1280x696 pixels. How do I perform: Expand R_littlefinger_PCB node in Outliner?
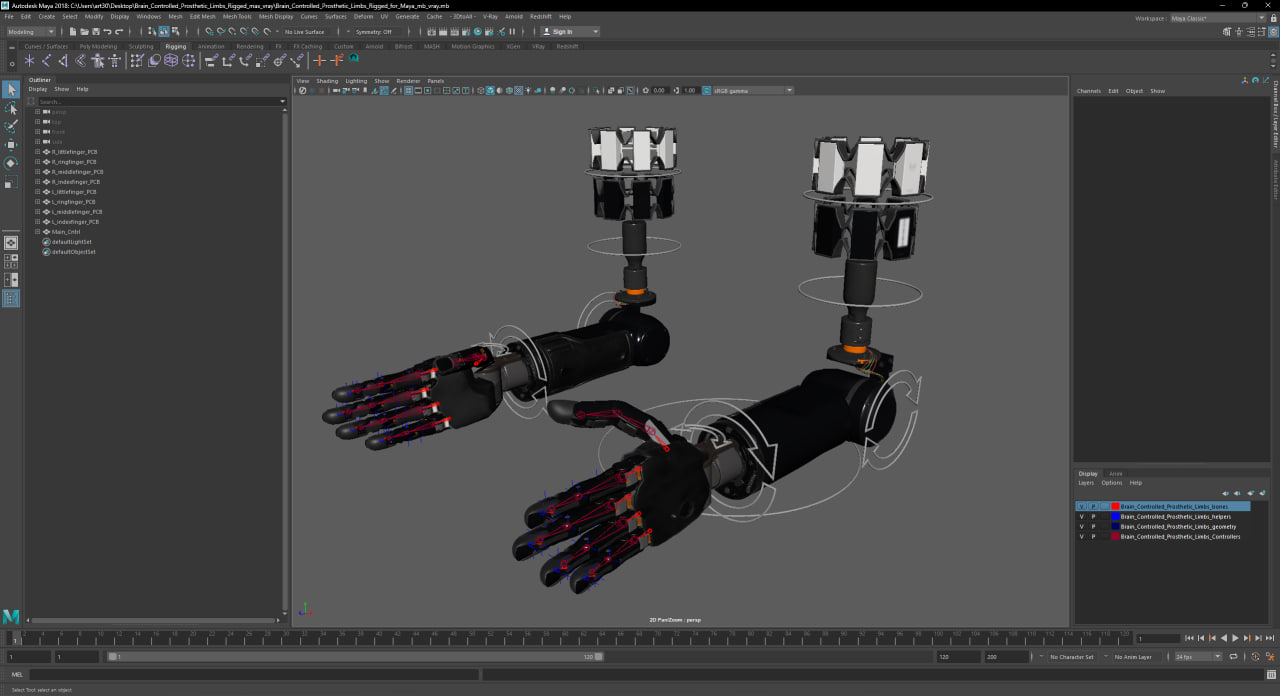coord(38,152)
